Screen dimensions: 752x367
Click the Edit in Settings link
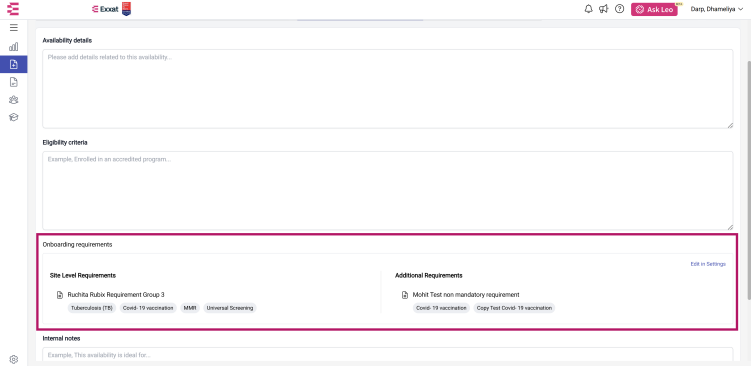tap(708, 264)
